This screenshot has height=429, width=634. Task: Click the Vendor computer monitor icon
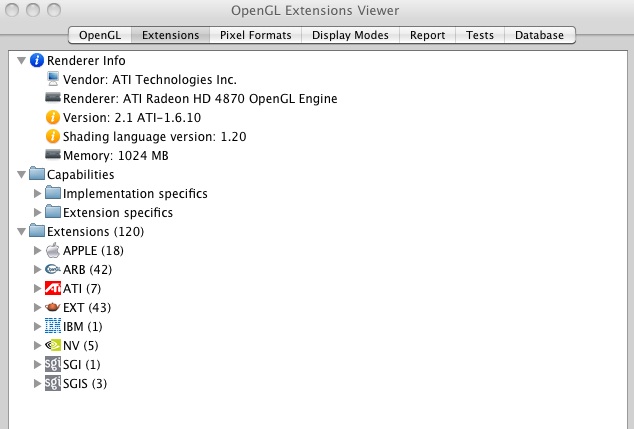click(53, 79)
